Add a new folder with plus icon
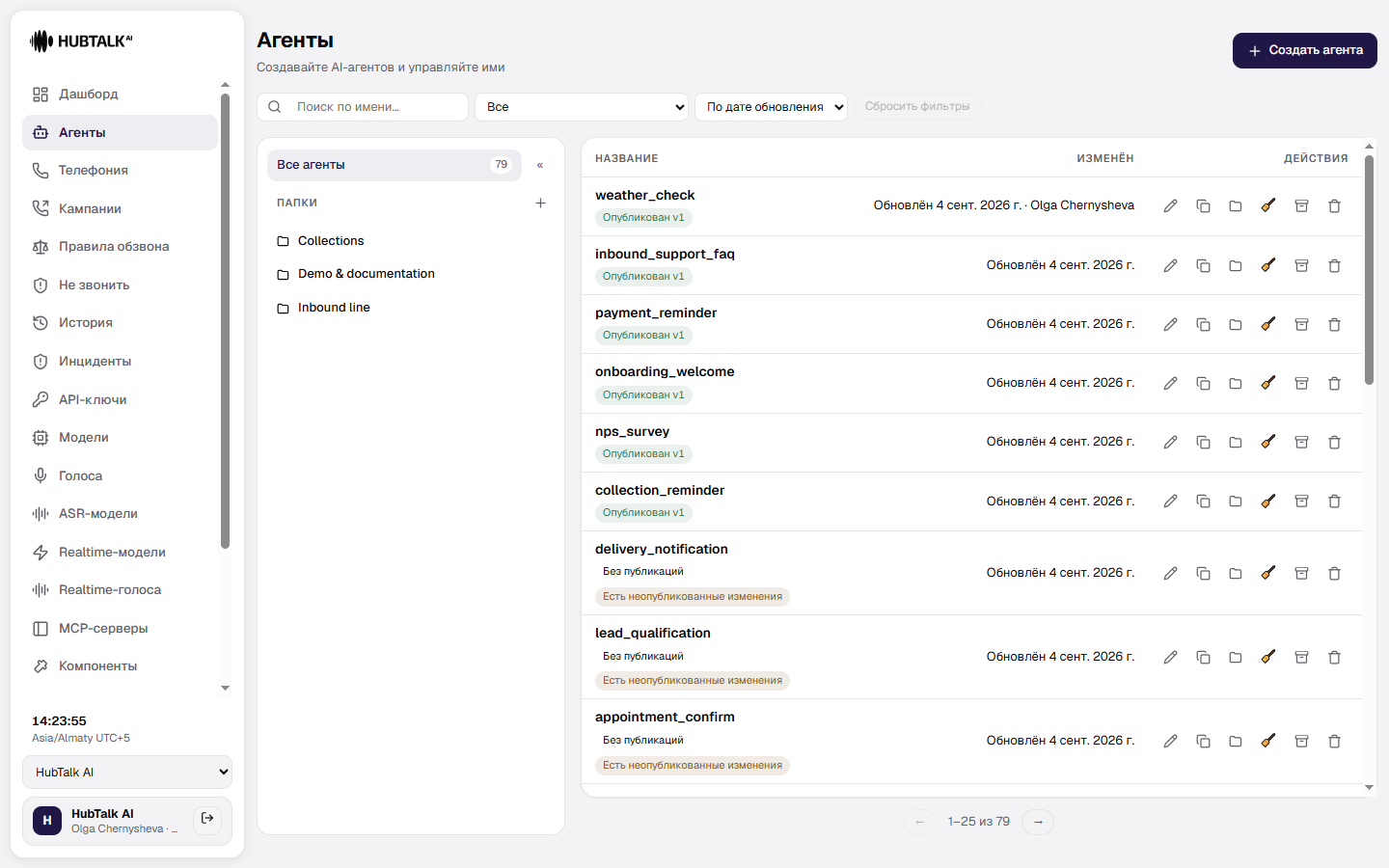Viewport: 1389px width, 868px height. (x=540, y=203)
